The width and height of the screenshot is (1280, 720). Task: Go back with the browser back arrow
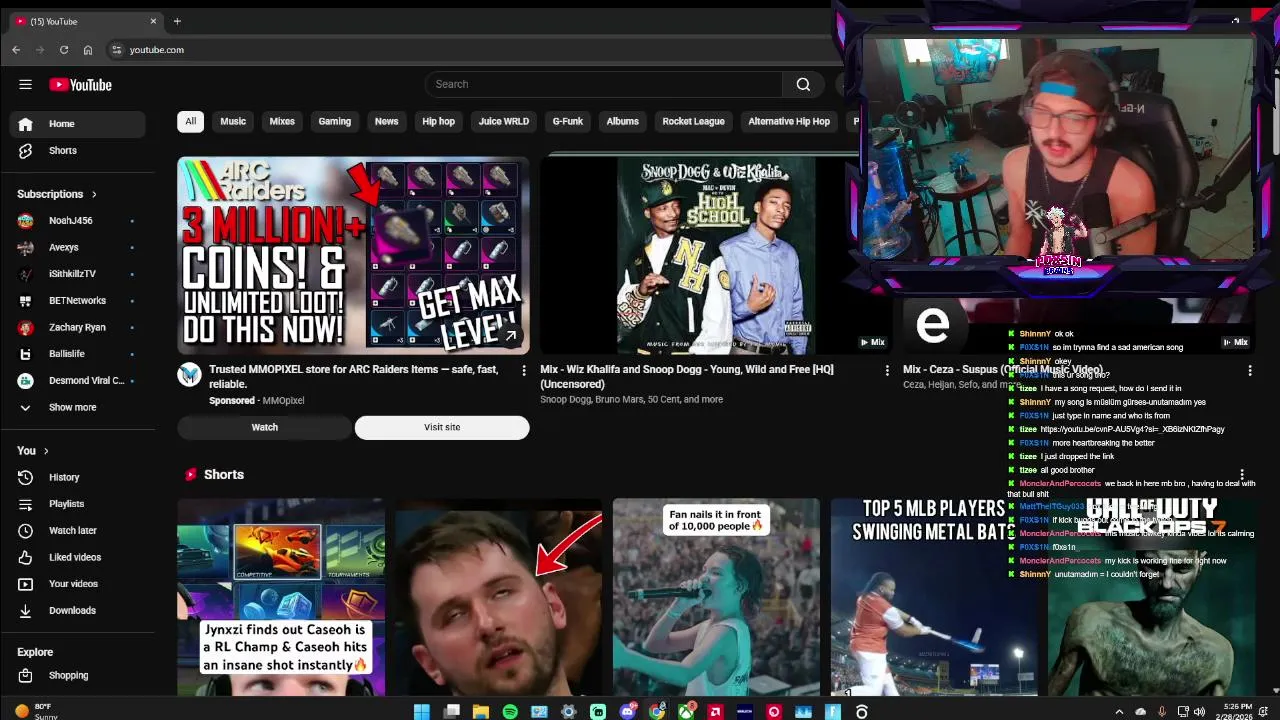pos(16,50)
